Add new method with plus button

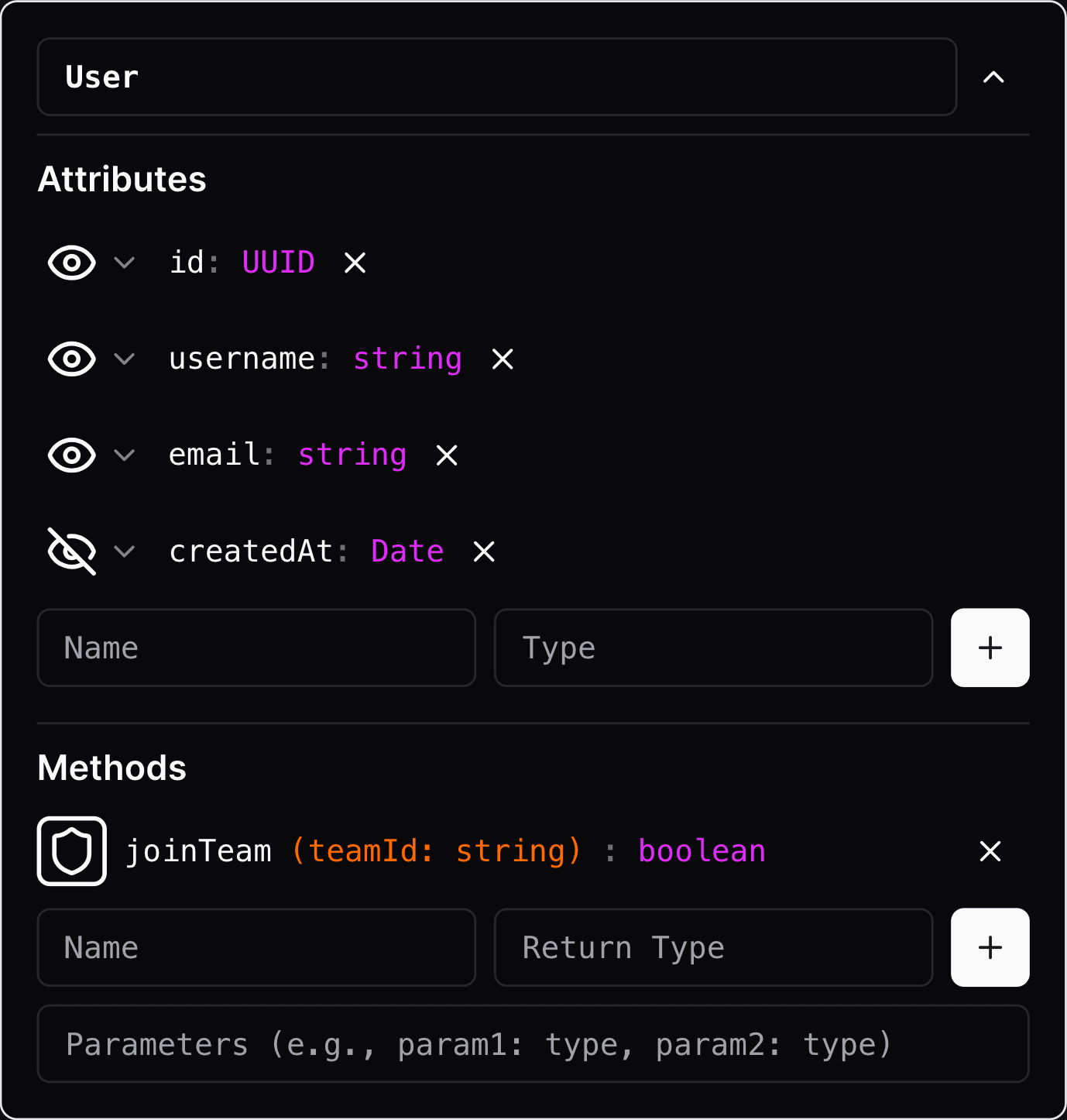click(x=990, y=947)
